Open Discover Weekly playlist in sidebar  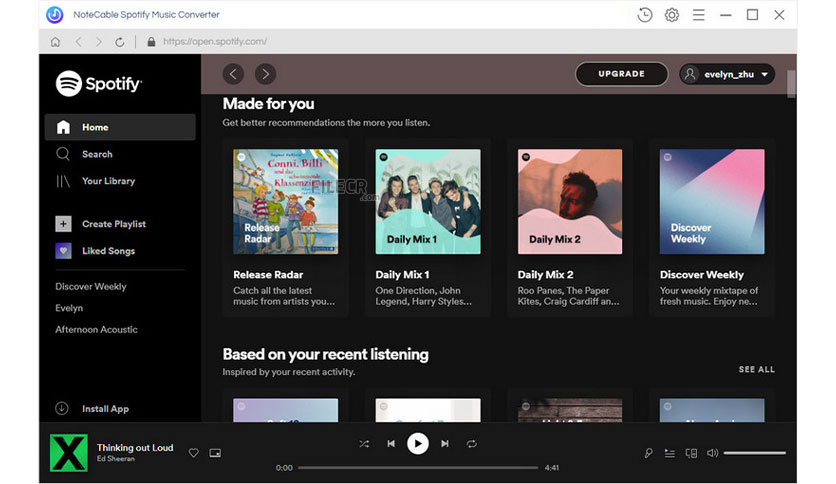click(x=91, y=286)
